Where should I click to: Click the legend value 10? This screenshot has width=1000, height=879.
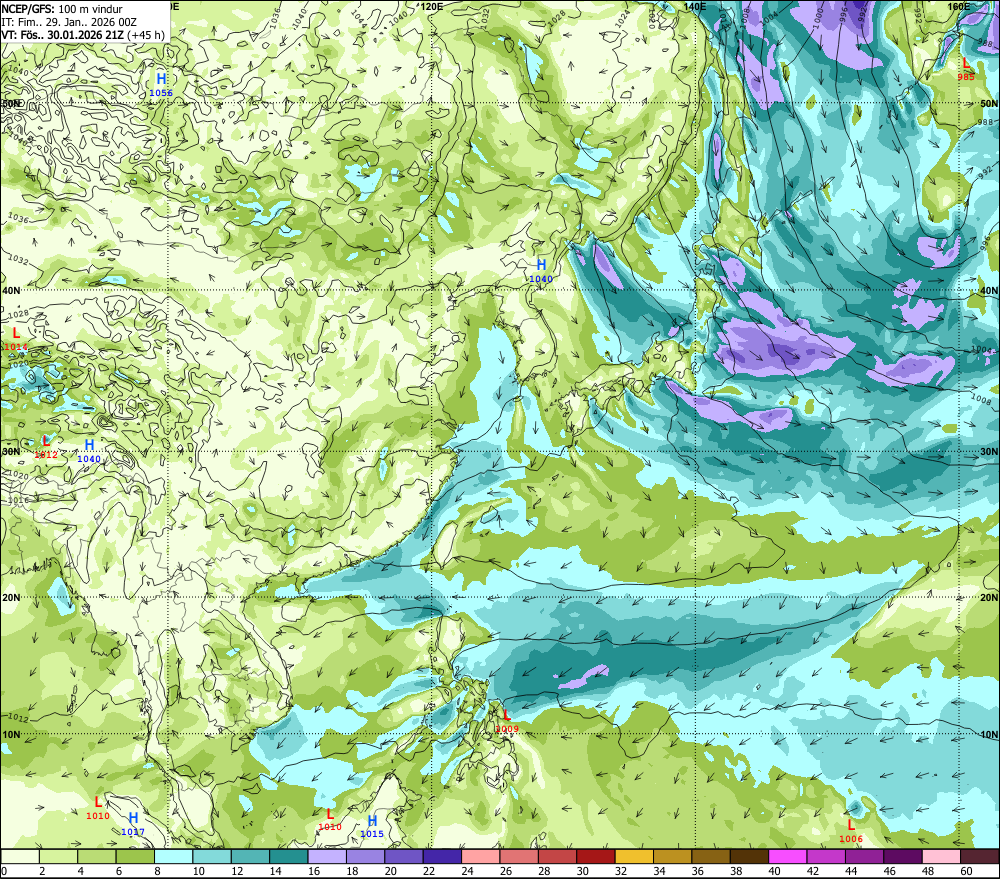199,871
